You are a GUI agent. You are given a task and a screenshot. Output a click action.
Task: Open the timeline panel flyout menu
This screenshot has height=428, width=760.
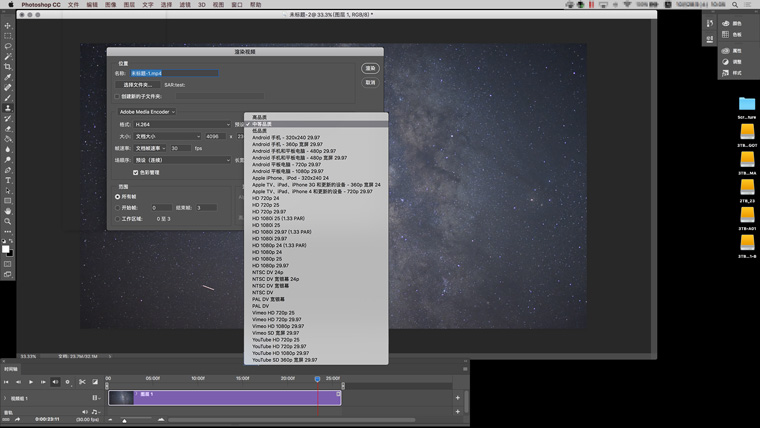point(465,369)
